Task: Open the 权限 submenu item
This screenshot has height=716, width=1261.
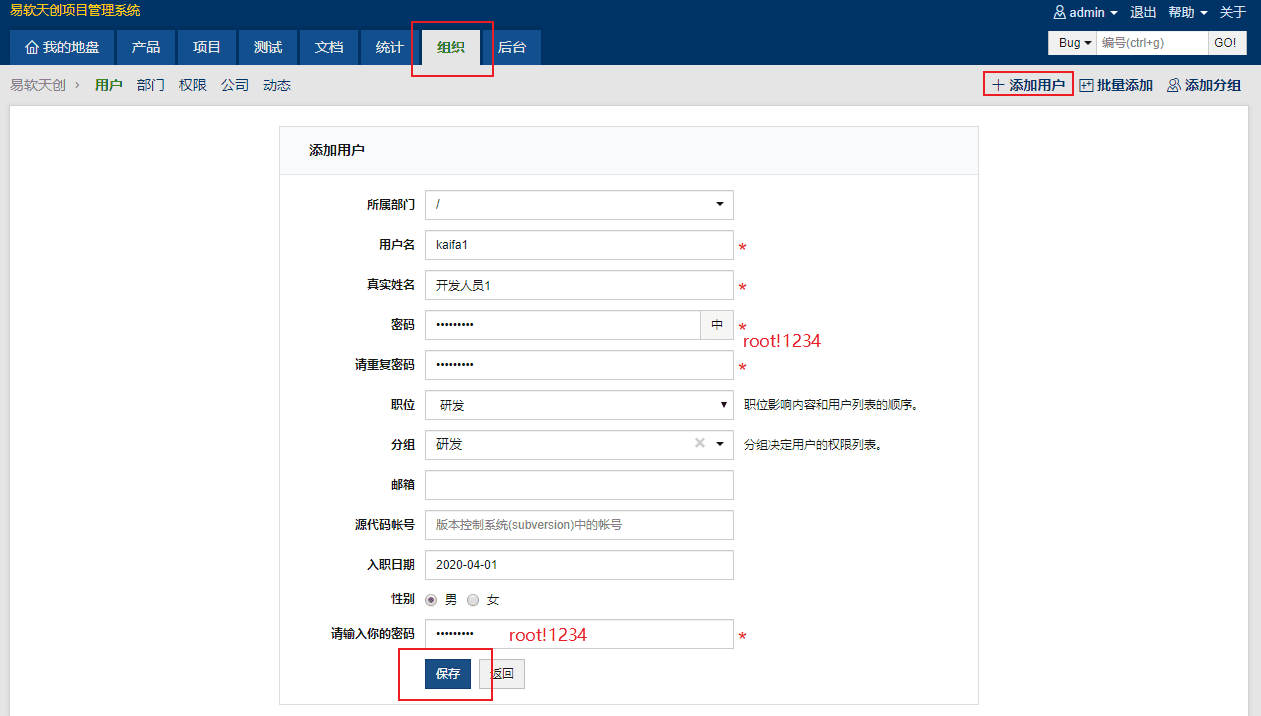Action: point(193,85)
